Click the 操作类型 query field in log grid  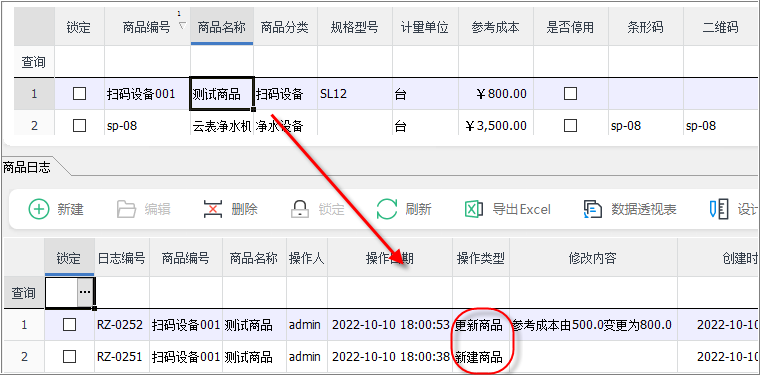click(481, 293)
